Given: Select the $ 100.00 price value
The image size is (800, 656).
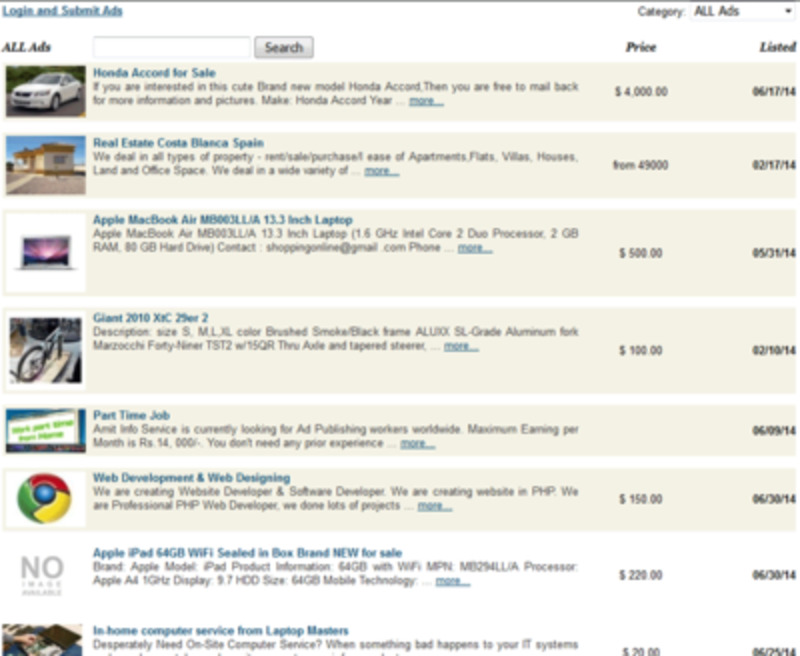Looking at the screenshot, I should click(x=641, y=350).
